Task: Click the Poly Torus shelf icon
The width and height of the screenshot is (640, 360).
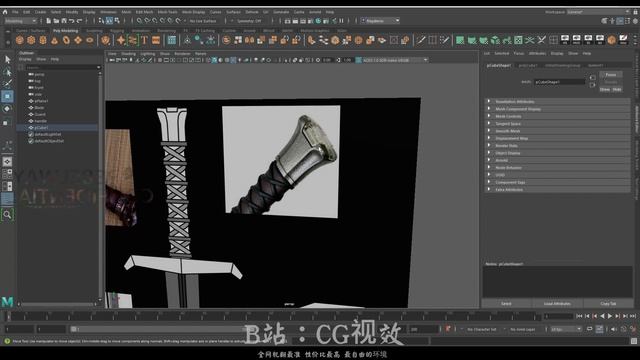Action: 67,40
